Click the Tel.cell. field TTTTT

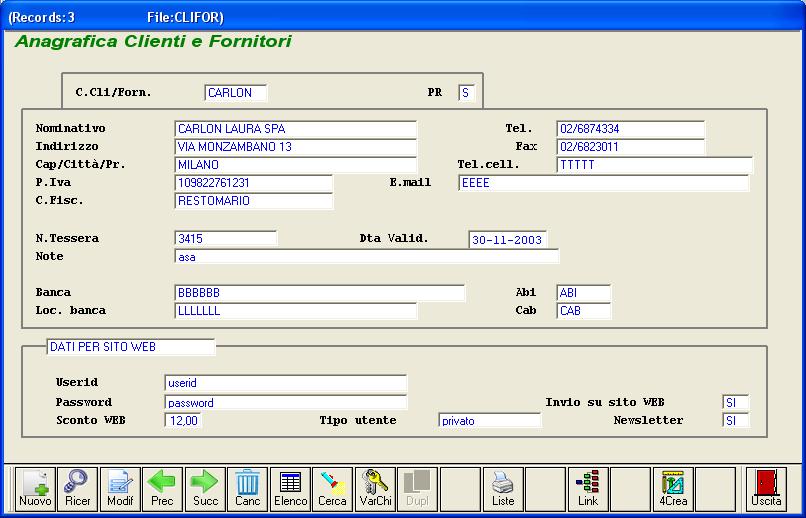[654, 165]
